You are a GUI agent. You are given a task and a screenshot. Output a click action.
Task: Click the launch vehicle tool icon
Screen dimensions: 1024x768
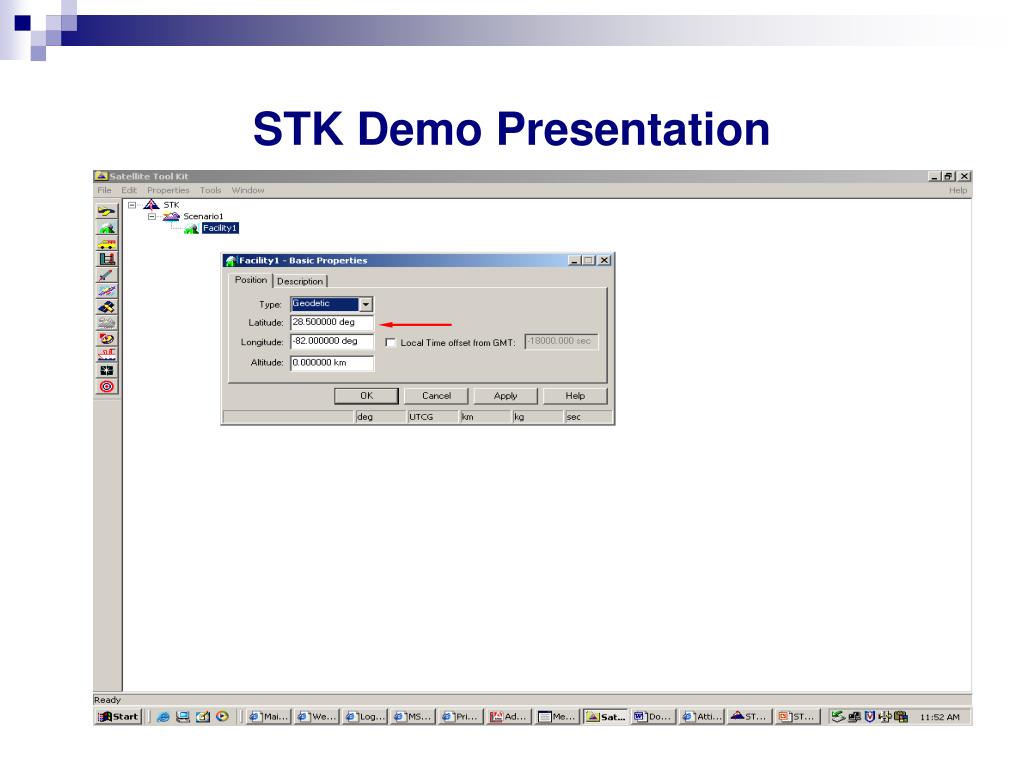(107, 259)
